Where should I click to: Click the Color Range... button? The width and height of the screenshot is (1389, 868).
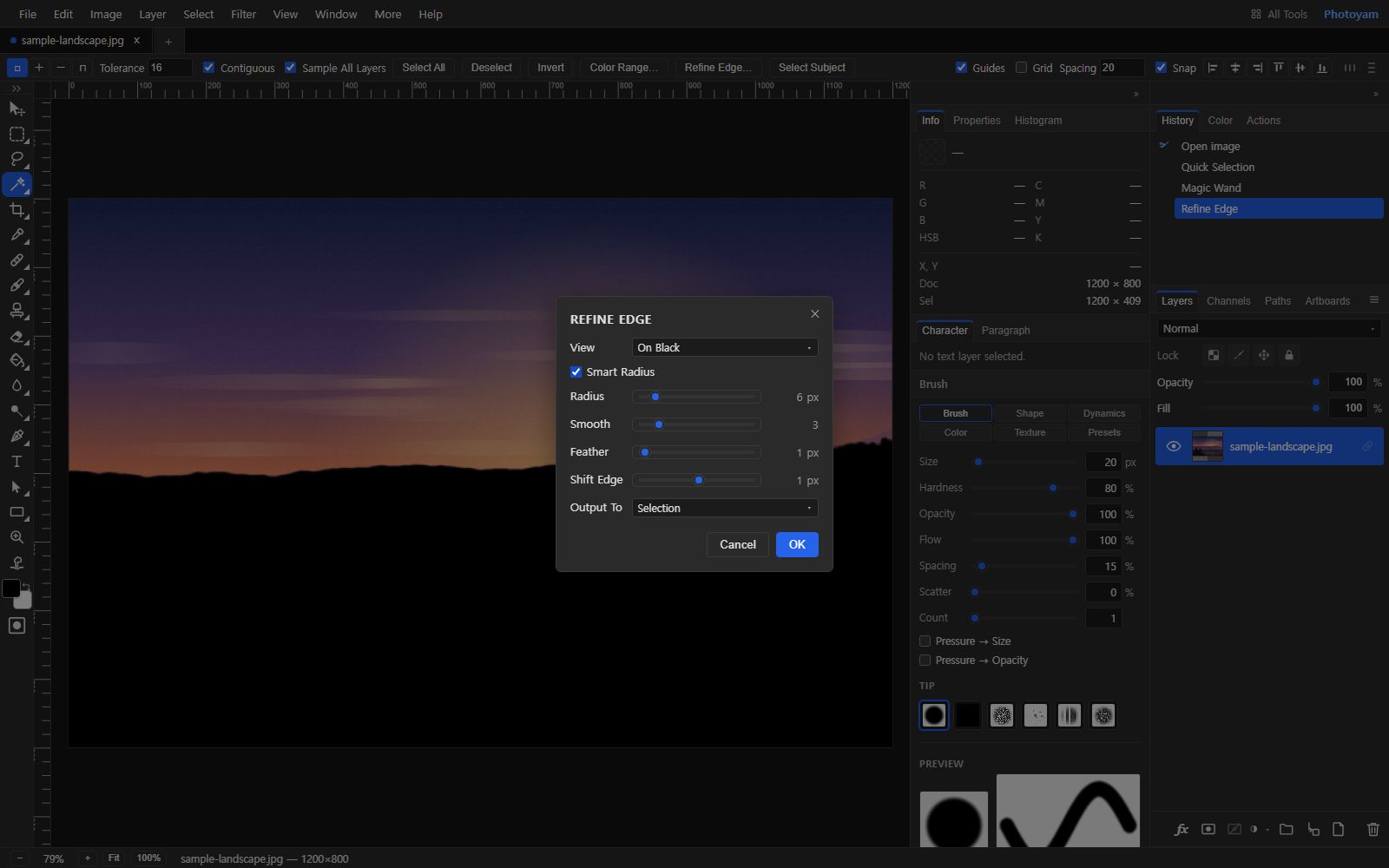coord(623,67)
